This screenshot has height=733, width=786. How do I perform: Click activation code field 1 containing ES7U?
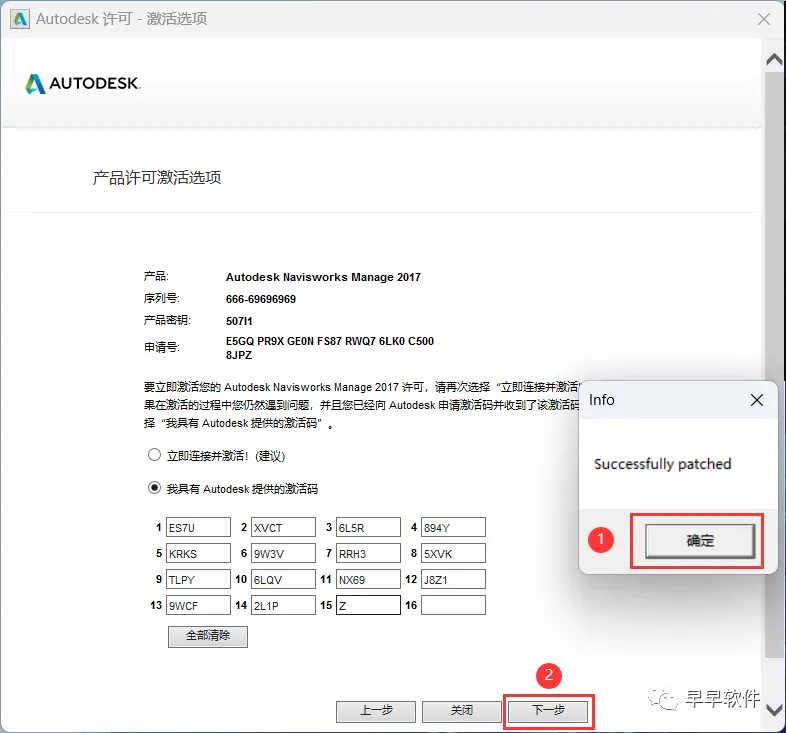199,527
